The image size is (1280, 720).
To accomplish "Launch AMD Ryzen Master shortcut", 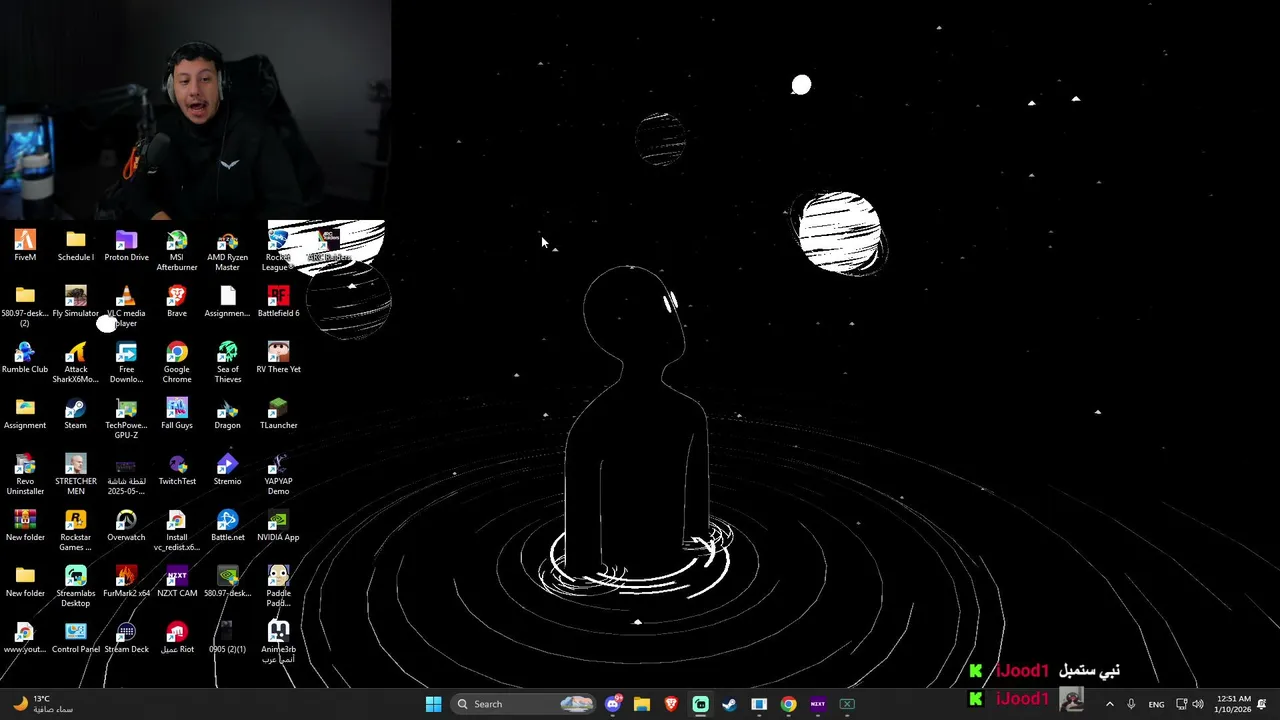I will pyautogui.click(x=228, y=250).
